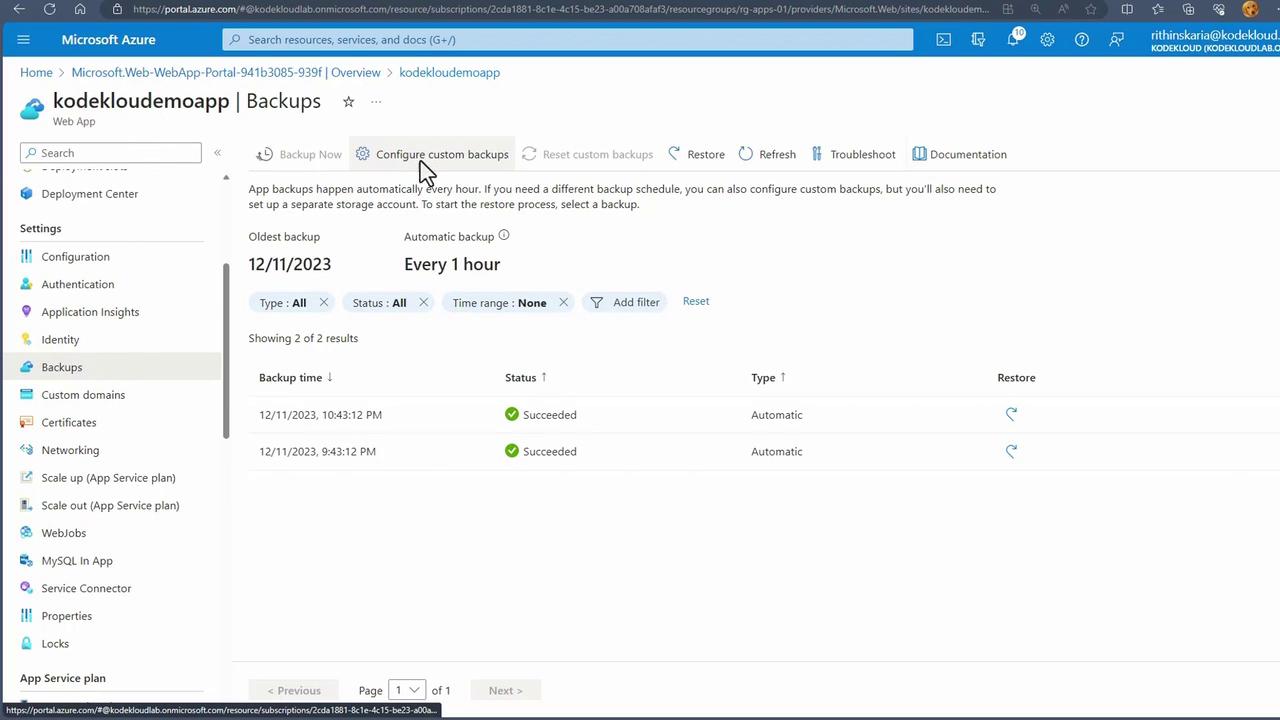Open Microsoft.Web-WebApp-Portal Overview breadcrumb link
The width and height of the screenshot is (1280, 720).
[x=226, y=72]
